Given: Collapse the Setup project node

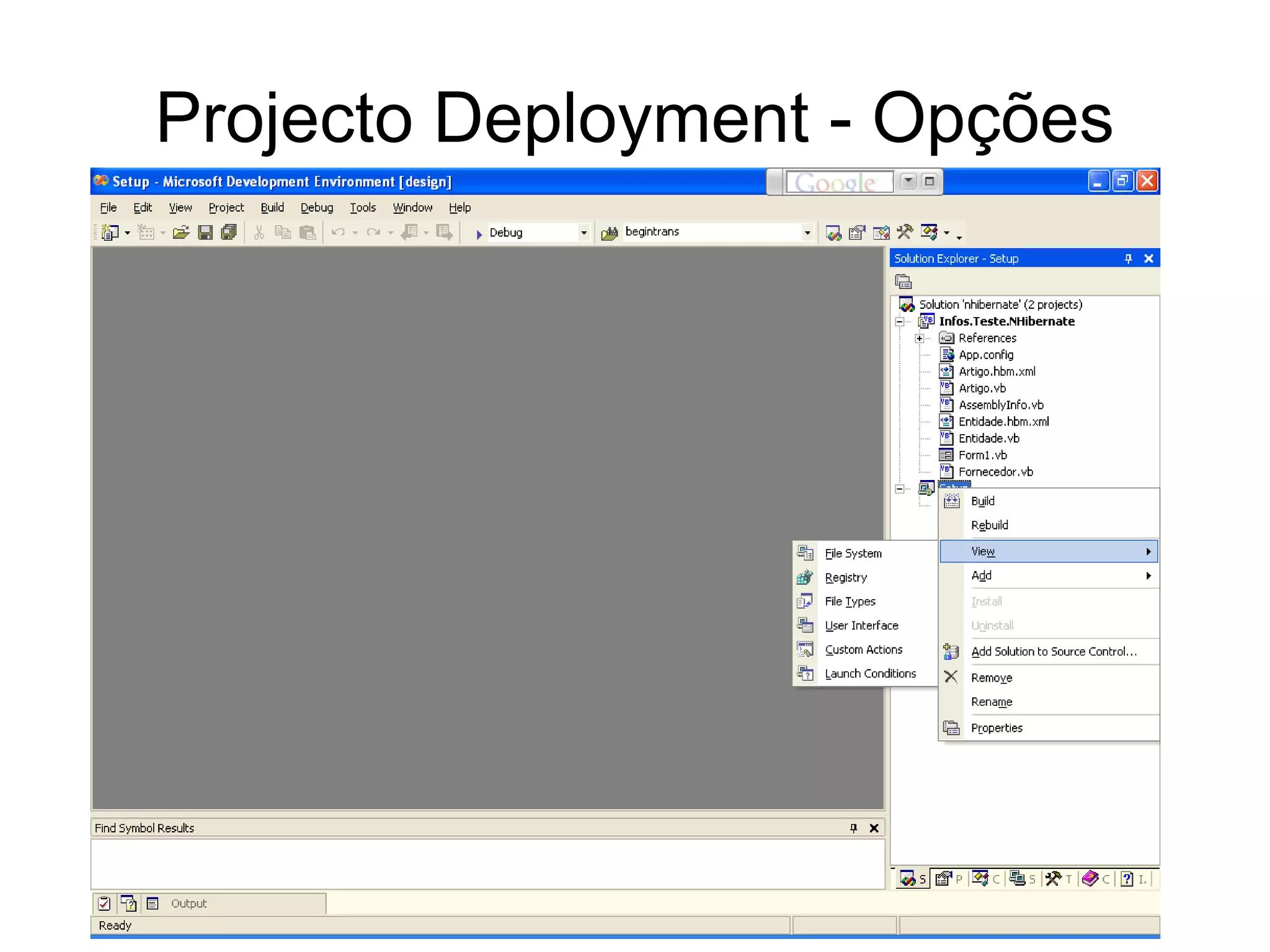Looking at the screenshot, I should [900, 489].
